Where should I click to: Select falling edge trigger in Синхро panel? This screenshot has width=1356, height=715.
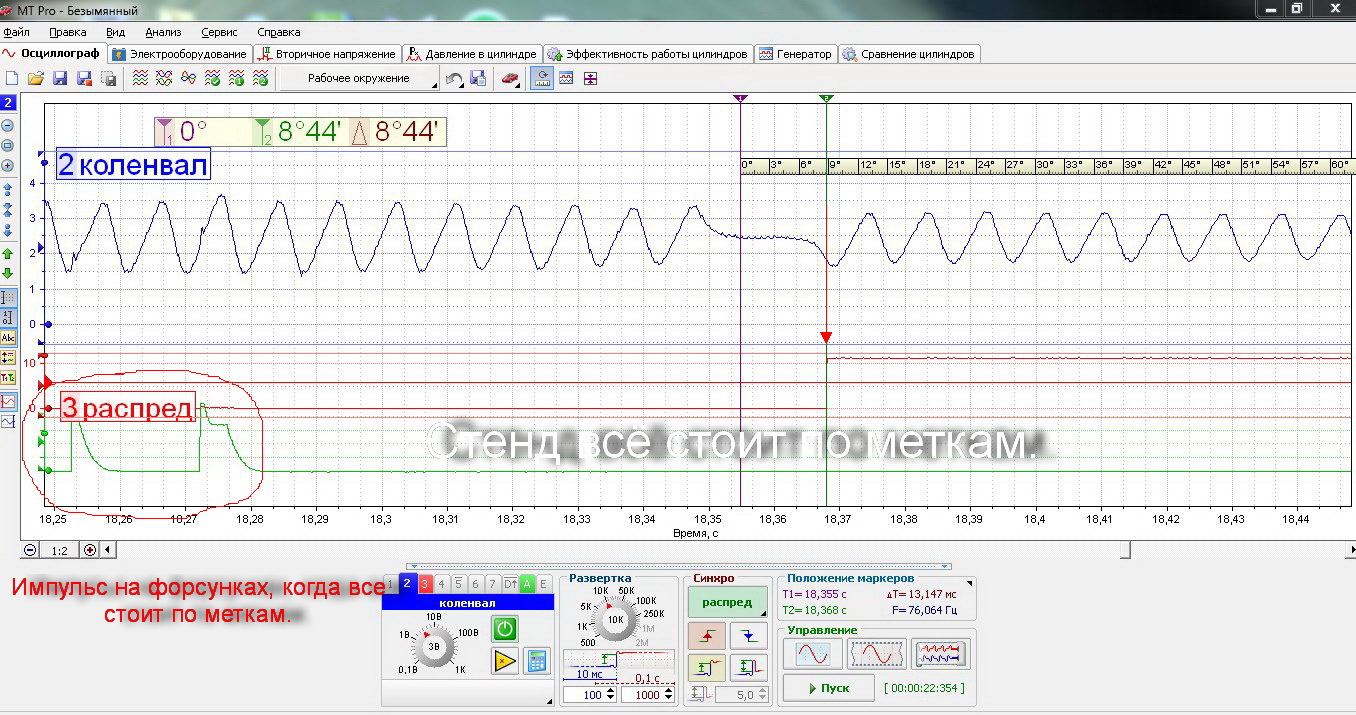749,635
